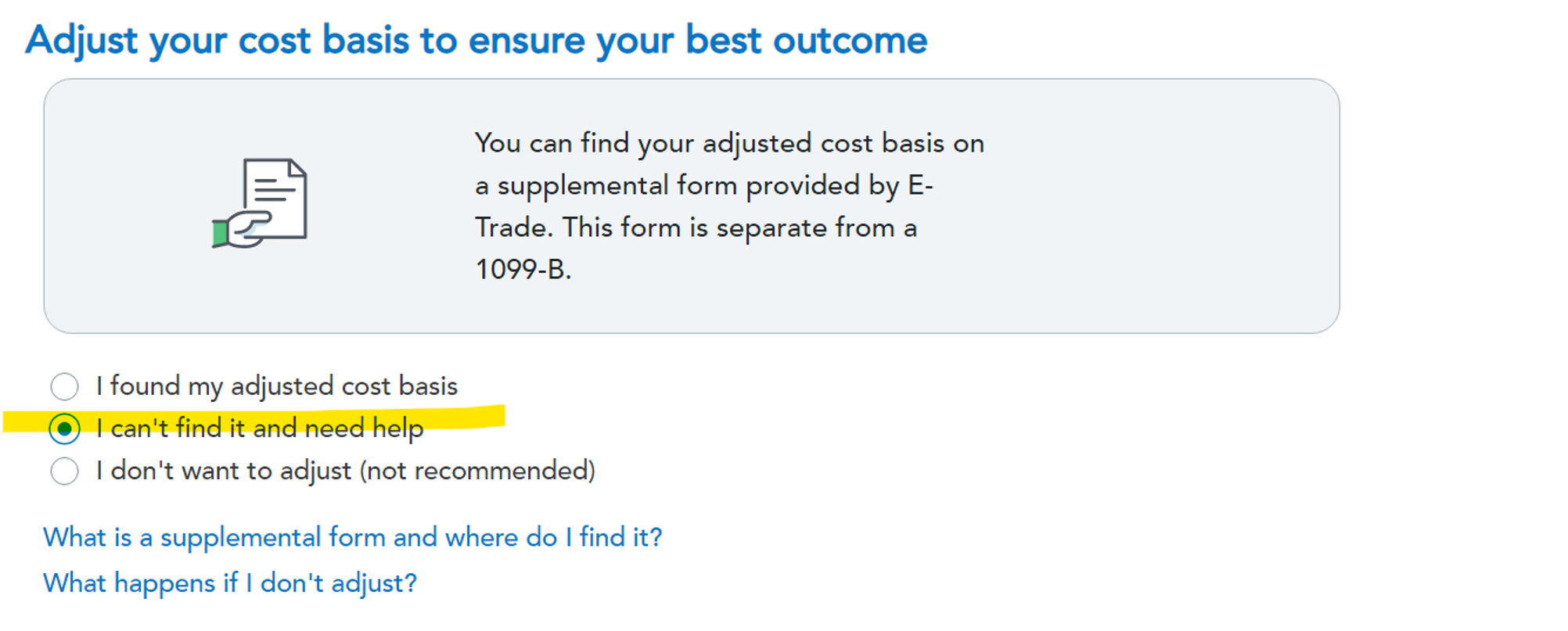Viewport: 1568px width, 631px height.
Task: Click the "(not recommended)" text in third option
Action: pos(477,471)
